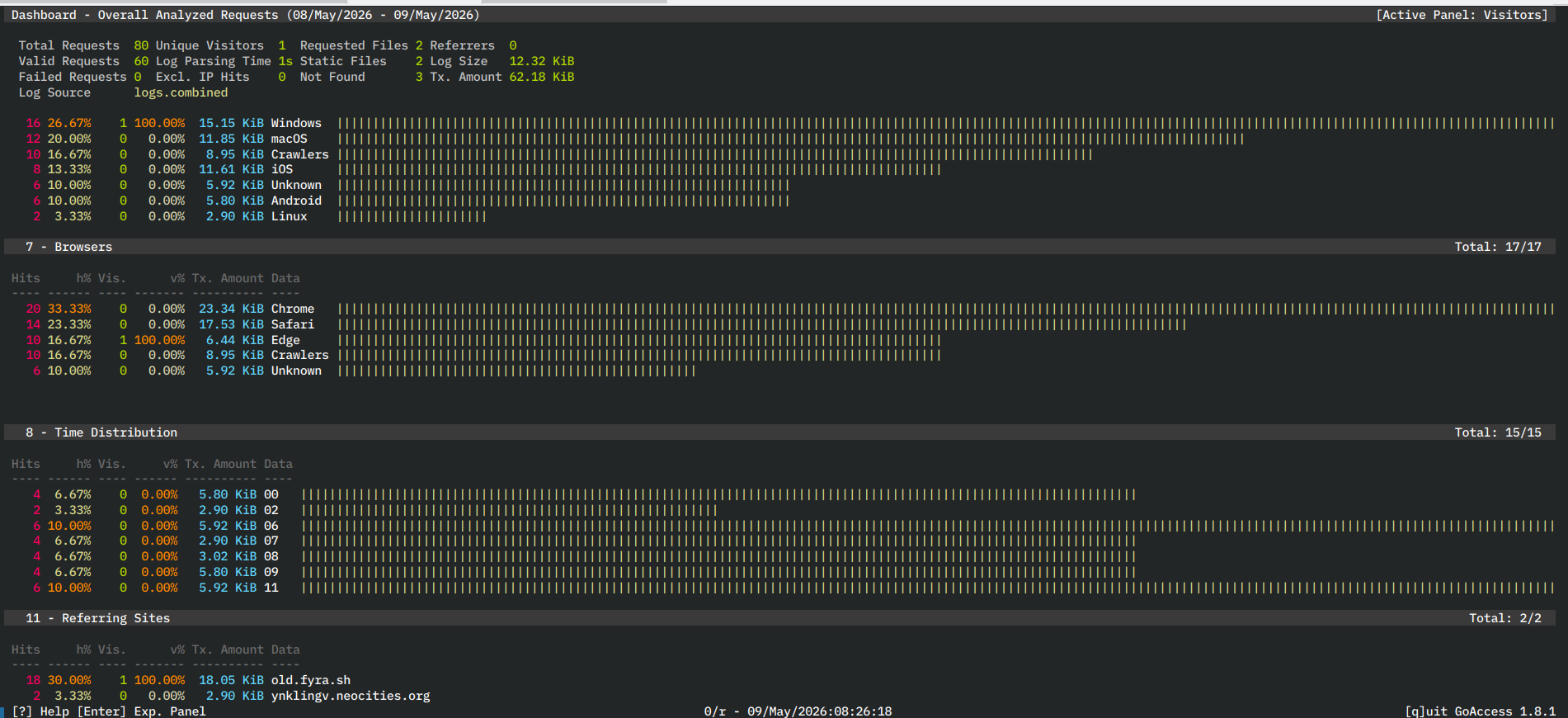Click the '62.18 KiB' Tx. Amount value
The image size is (1568, 718).
click(x=542, y=77)
